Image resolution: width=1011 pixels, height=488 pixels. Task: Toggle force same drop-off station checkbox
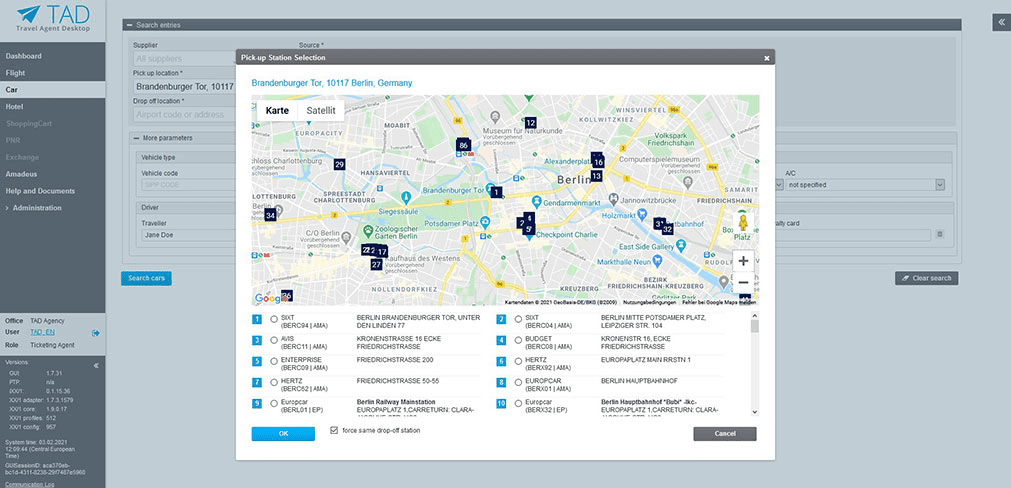pos(334,431)
